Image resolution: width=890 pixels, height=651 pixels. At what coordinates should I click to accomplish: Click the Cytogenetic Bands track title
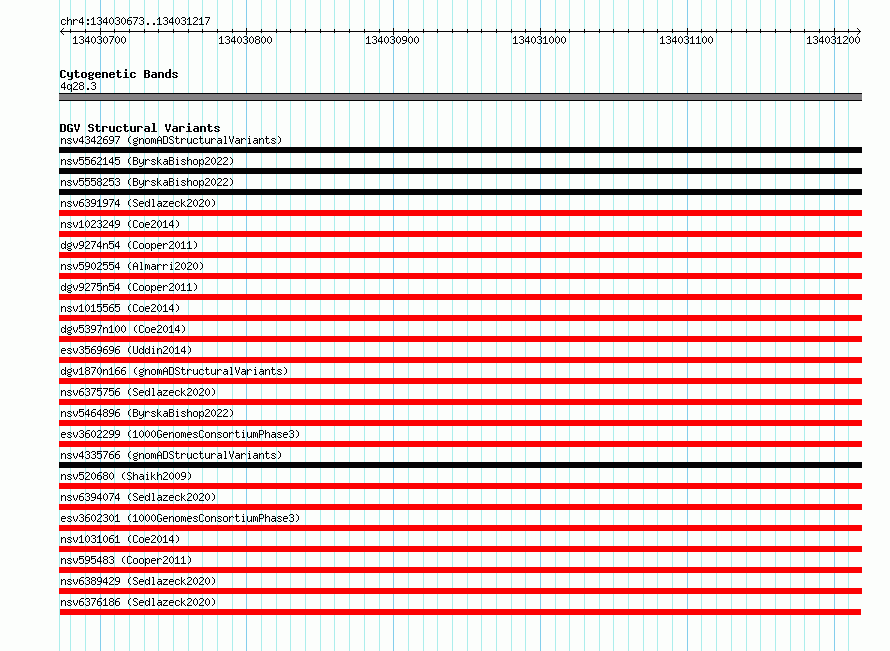tap(119, 74)
